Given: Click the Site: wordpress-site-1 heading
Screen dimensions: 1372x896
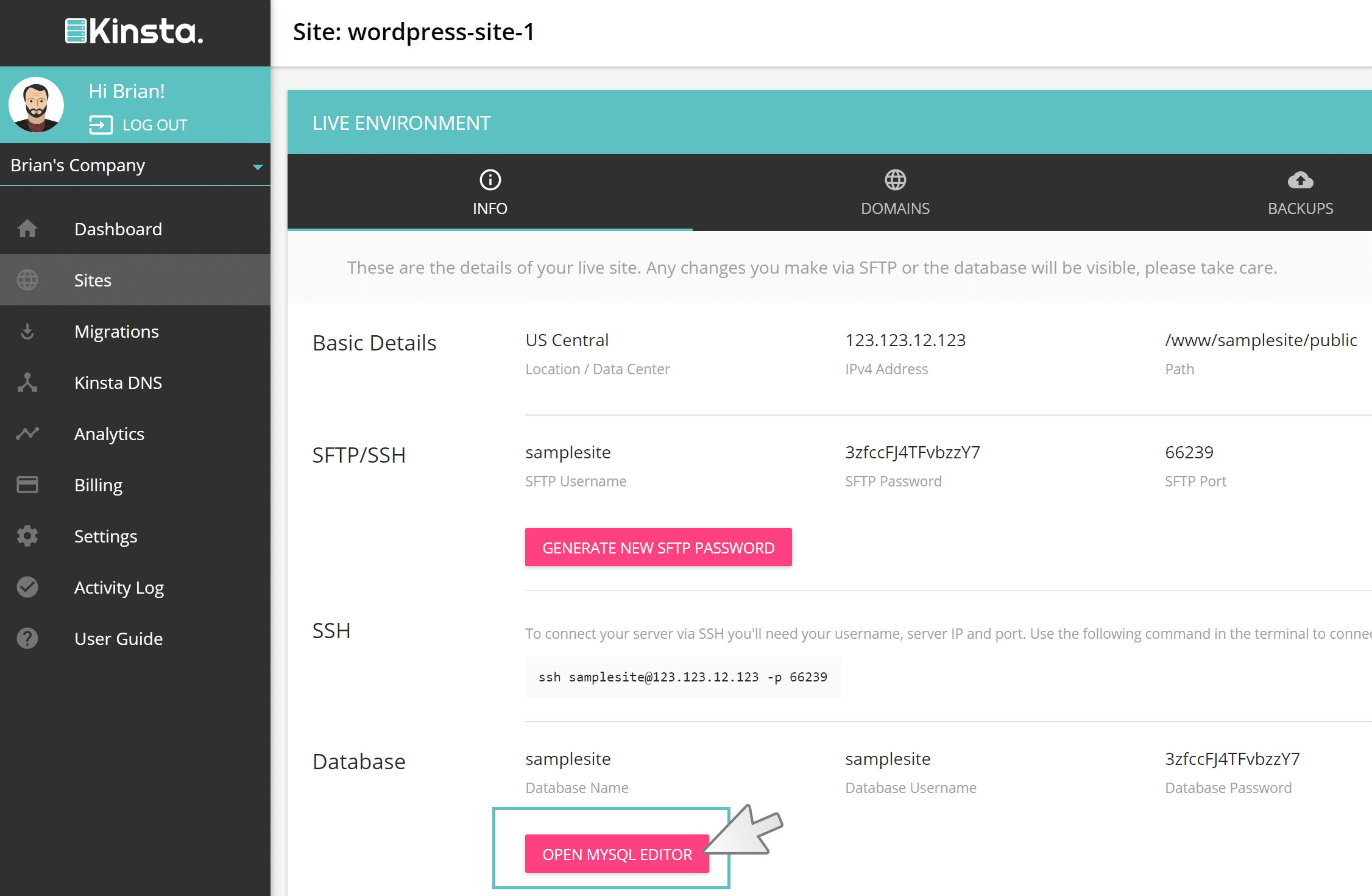Looking at the screenshot, I should (x=414, y=32).
